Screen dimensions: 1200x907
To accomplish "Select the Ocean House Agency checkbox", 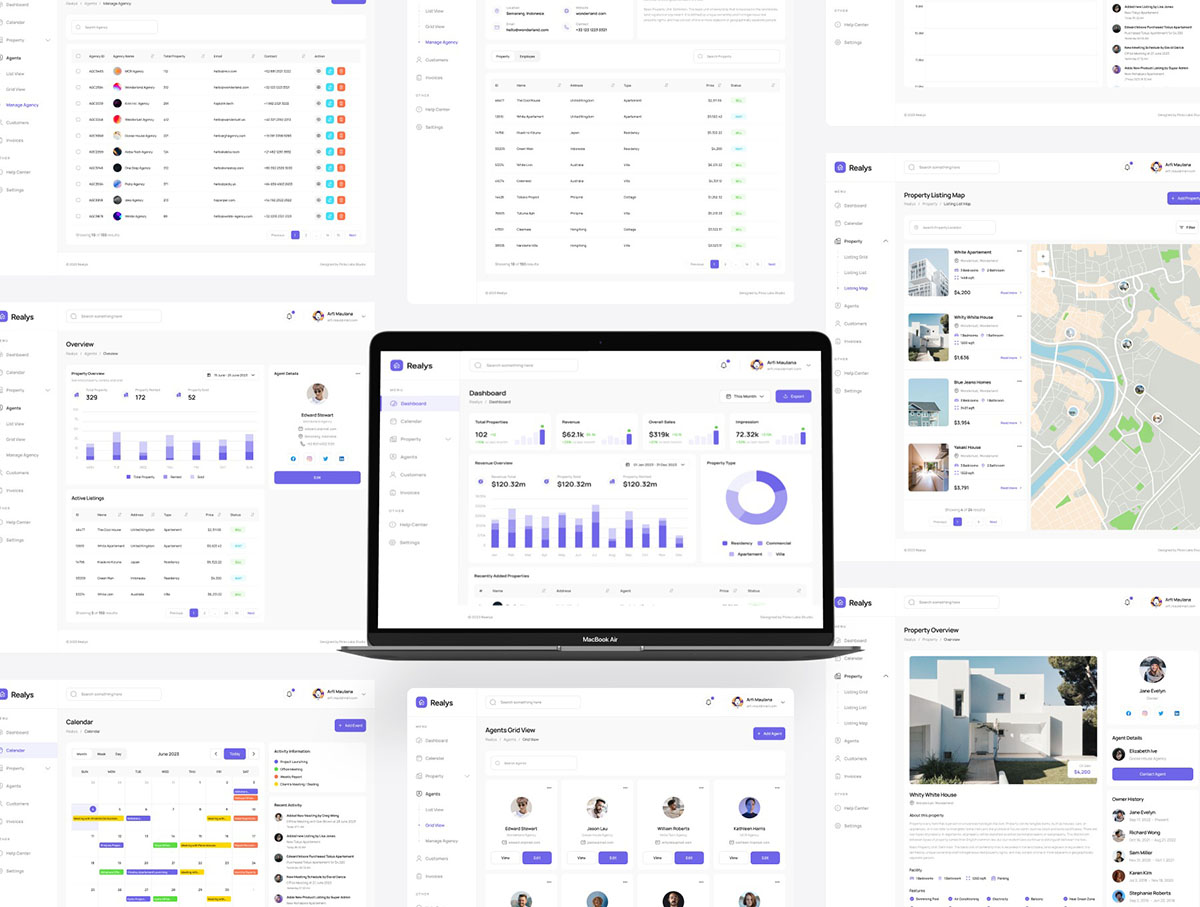I will [78, 135].
